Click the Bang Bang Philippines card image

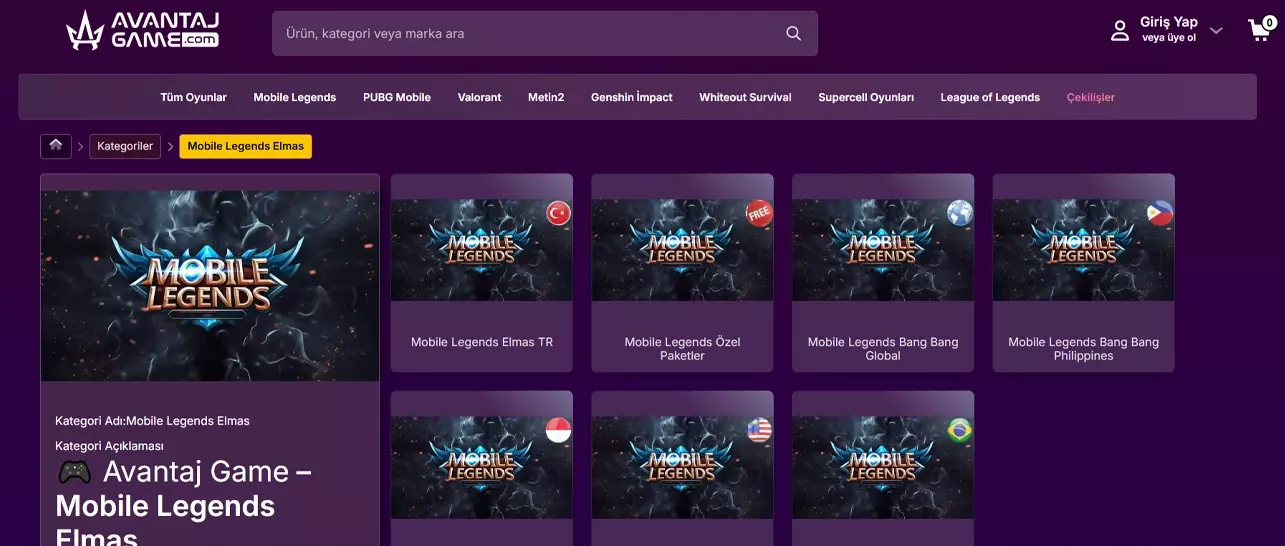point(1084,249)
